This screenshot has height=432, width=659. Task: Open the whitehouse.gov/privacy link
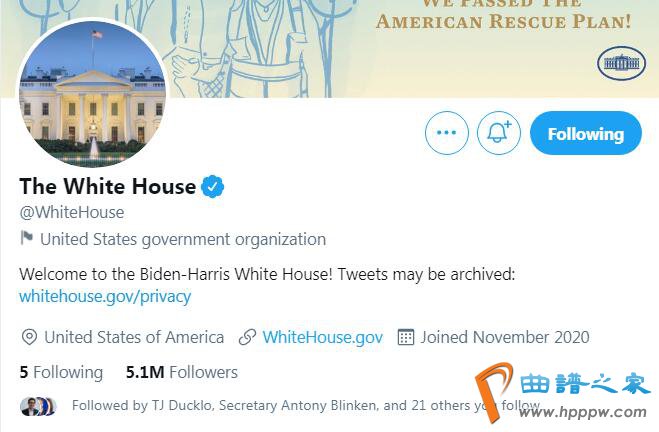[105, 296]
